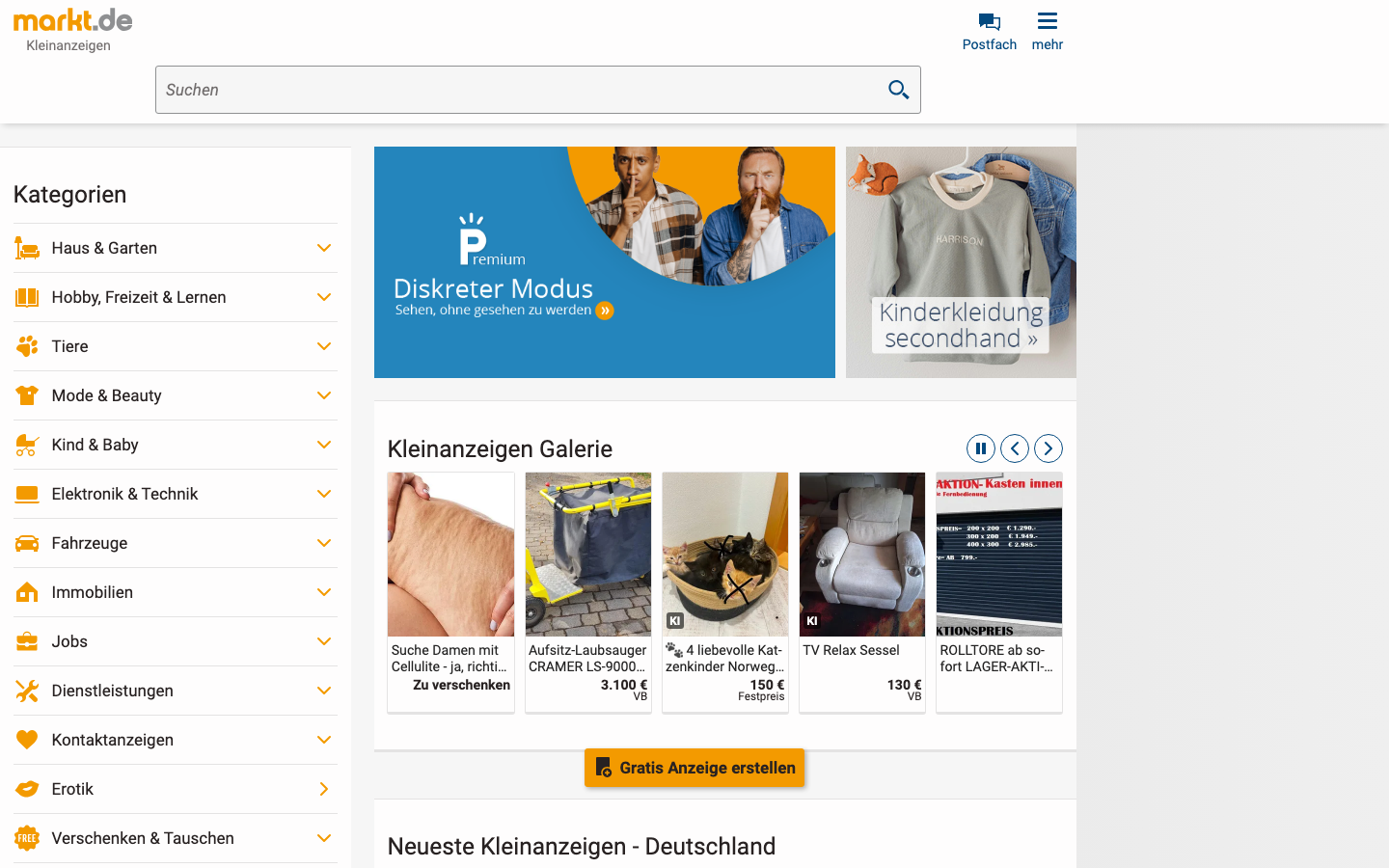
Task: Click the Kontaktanzeigen heart icon
Action: click(x=27, y=740)
